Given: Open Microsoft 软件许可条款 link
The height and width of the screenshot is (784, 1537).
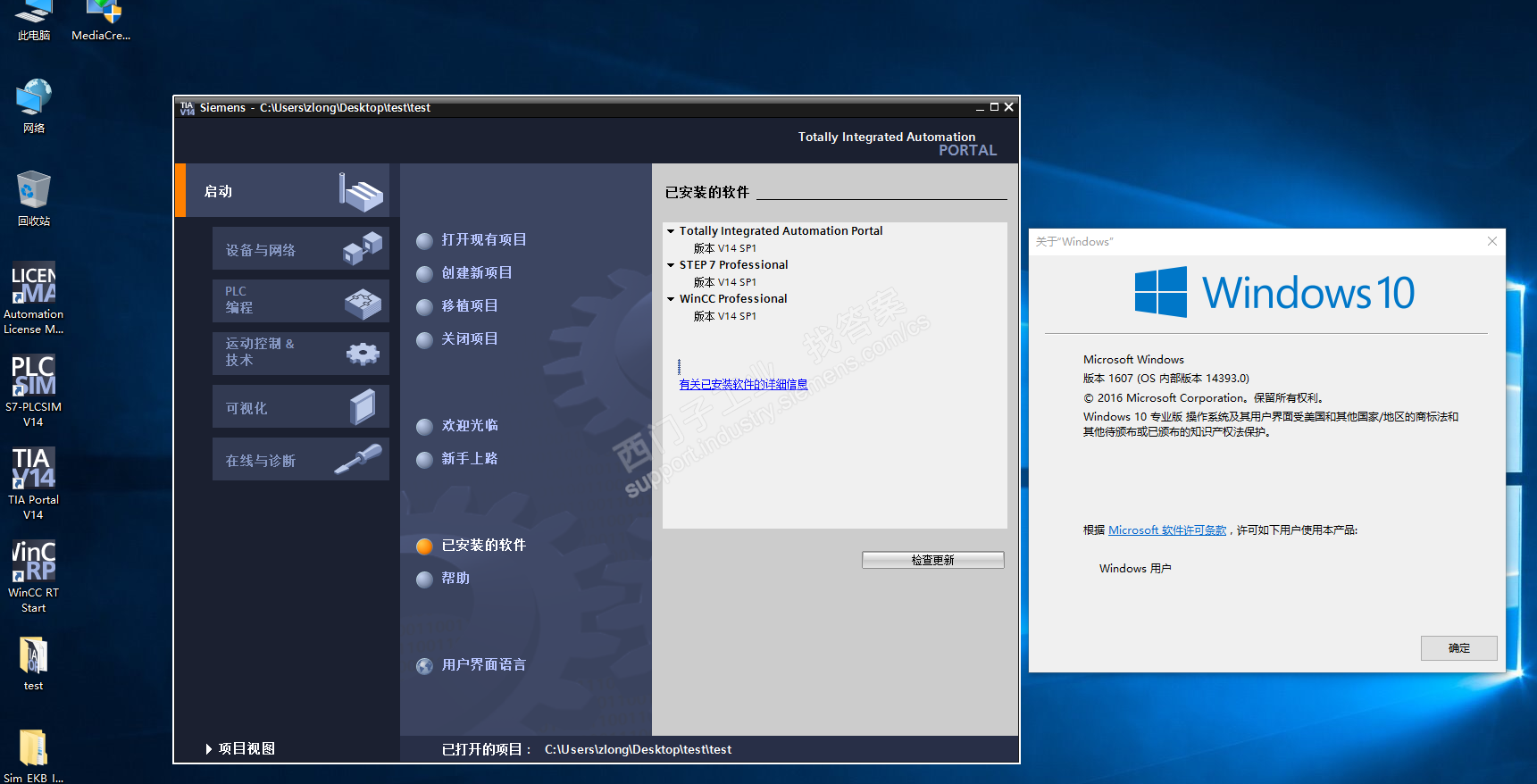Looking at the screenshot, I should point(1167,530).
